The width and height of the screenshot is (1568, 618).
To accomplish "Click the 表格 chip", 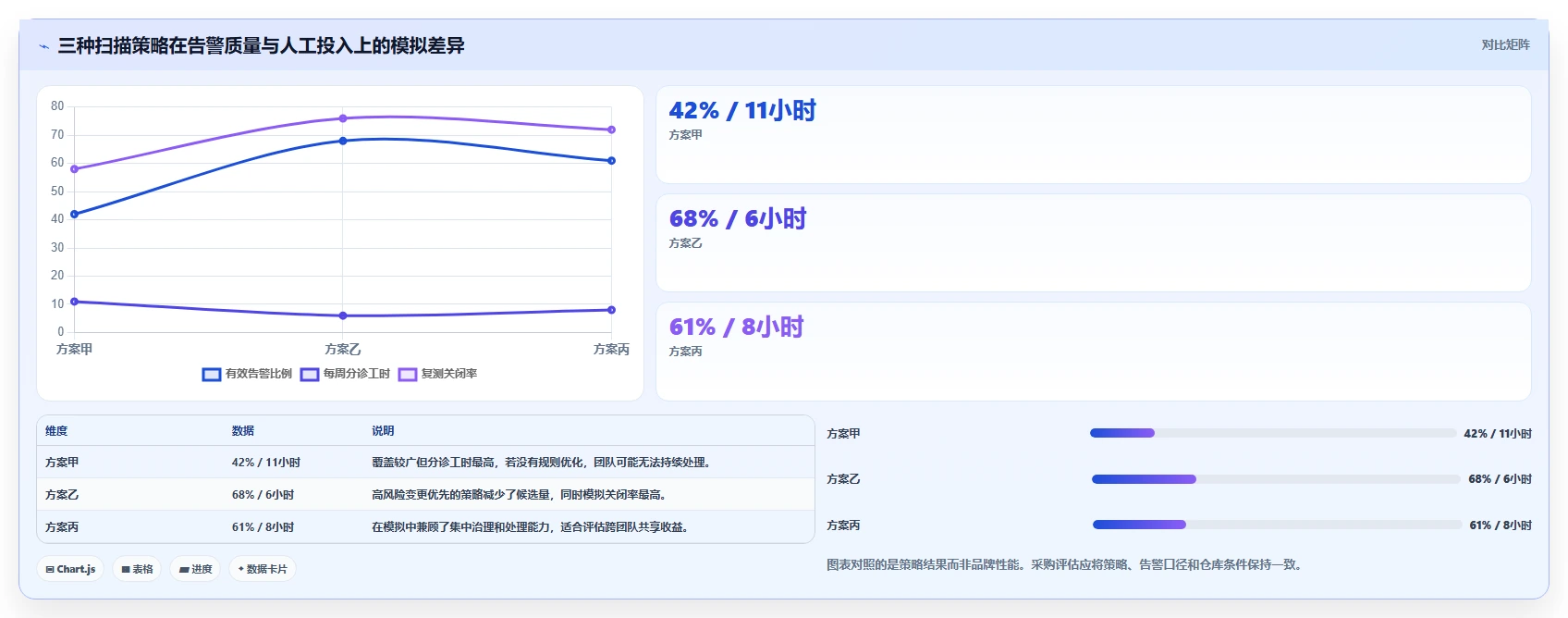I will tap(137, 569).
